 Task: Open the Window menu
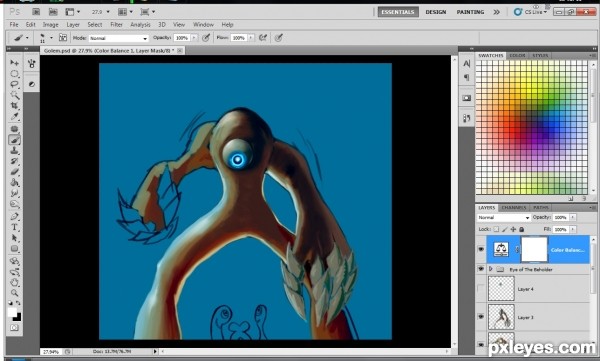(203, 25)
